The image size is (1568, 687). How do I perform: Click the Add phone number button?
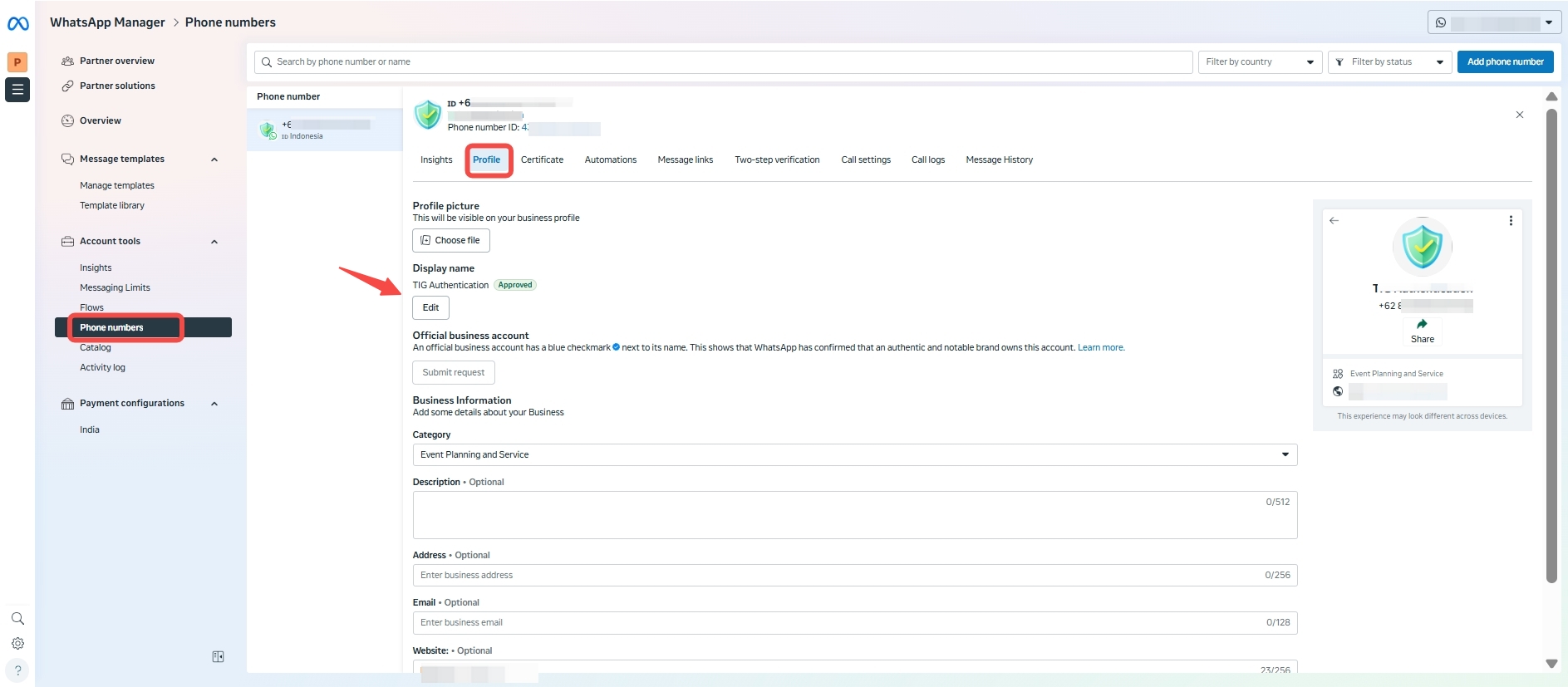[1504, 62]
